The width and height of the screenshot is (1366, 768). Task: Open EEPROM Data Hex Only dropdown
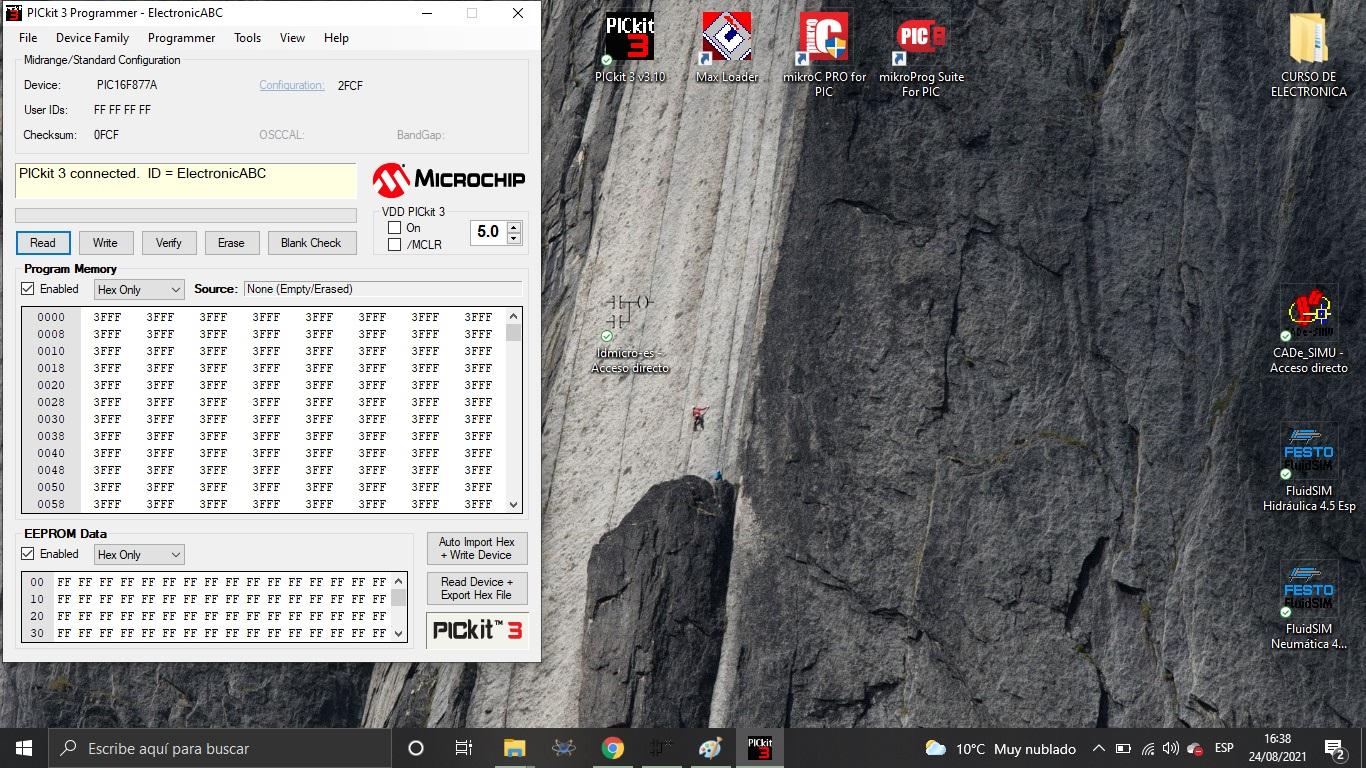139,555
